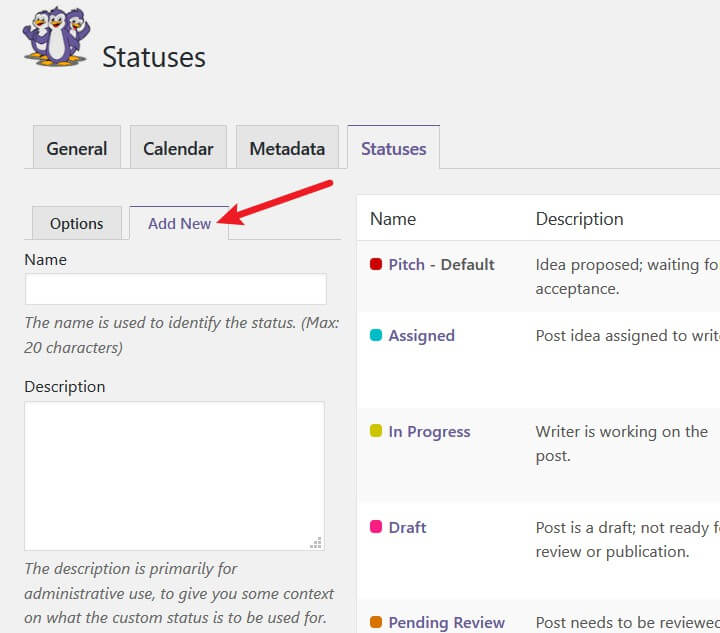The height and width of the screenshot is (633, 720).
Task: Open the Pending Review status link
Action: point(446,622)
